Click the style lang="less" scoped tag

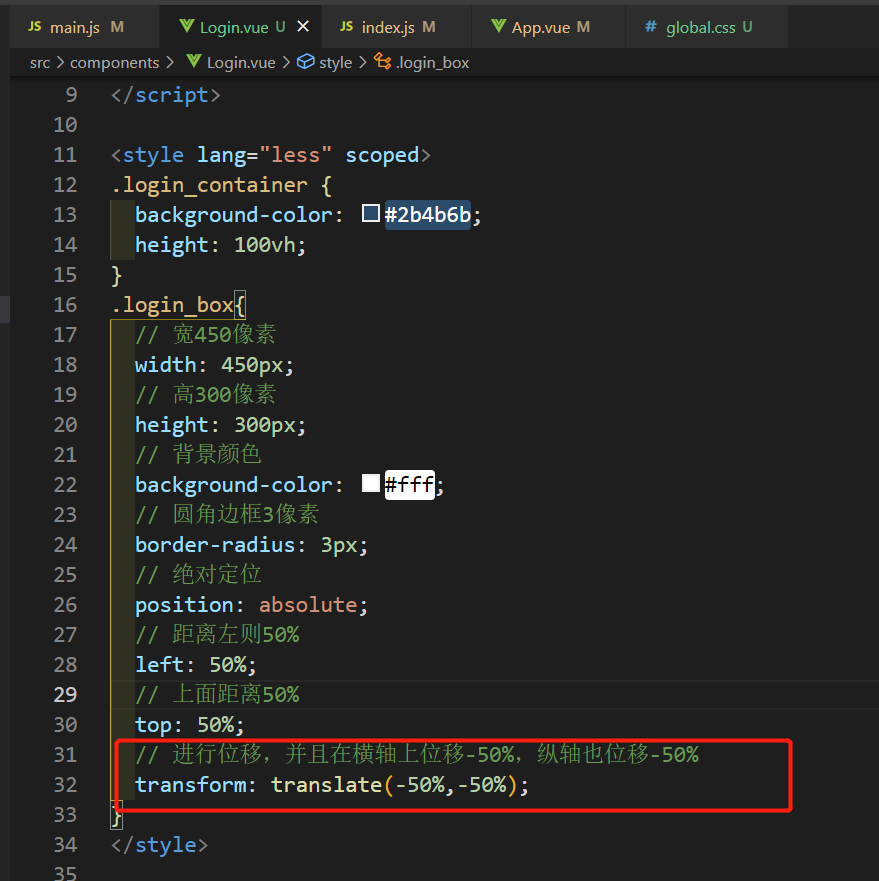pyautogui.click(x=271, y=155)
